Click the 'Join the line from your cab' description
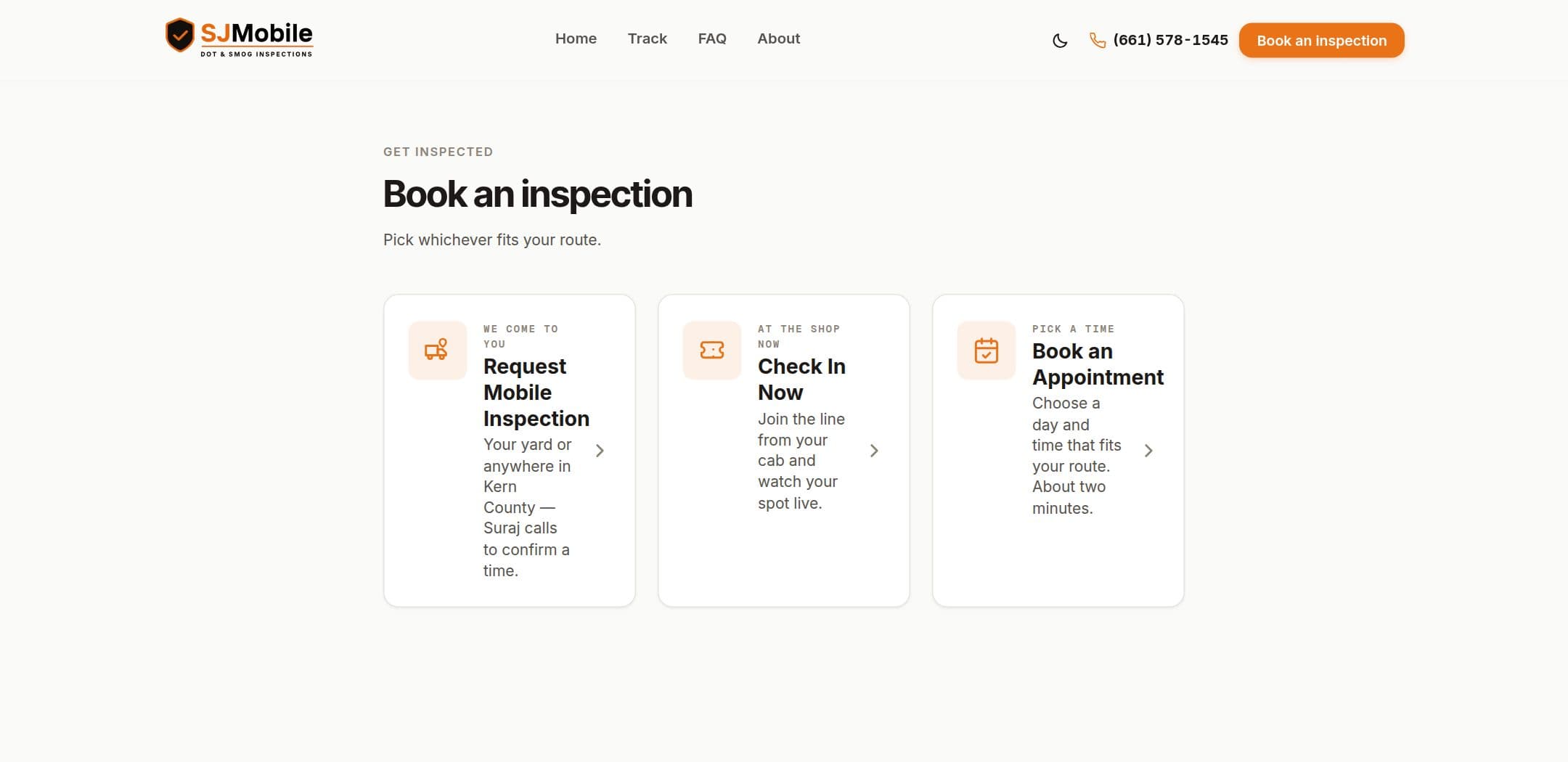The height and width of the screenshot is (762, 1568). point(801,461)
